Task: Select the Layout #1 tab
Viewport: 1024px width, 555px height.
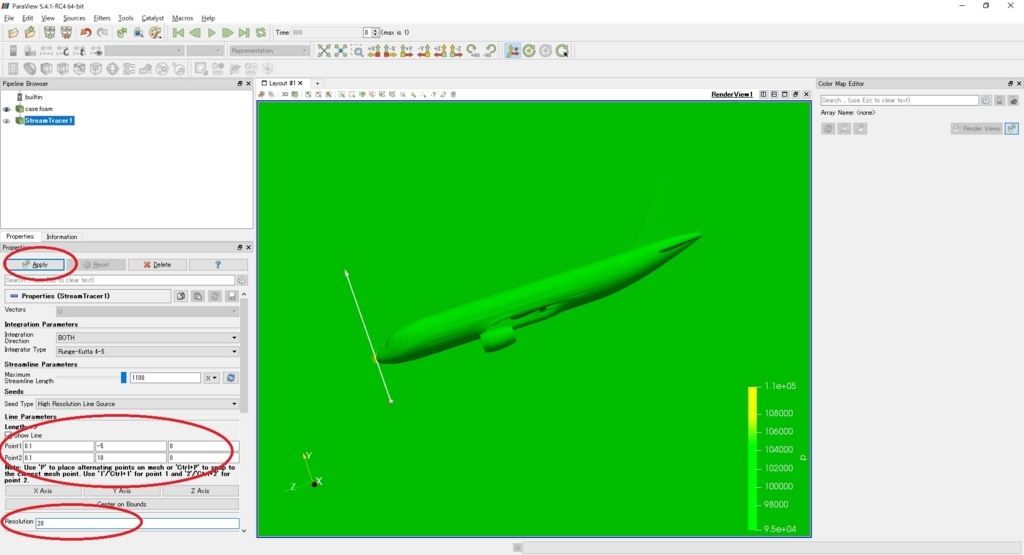Action: click(x=282, y=84)
